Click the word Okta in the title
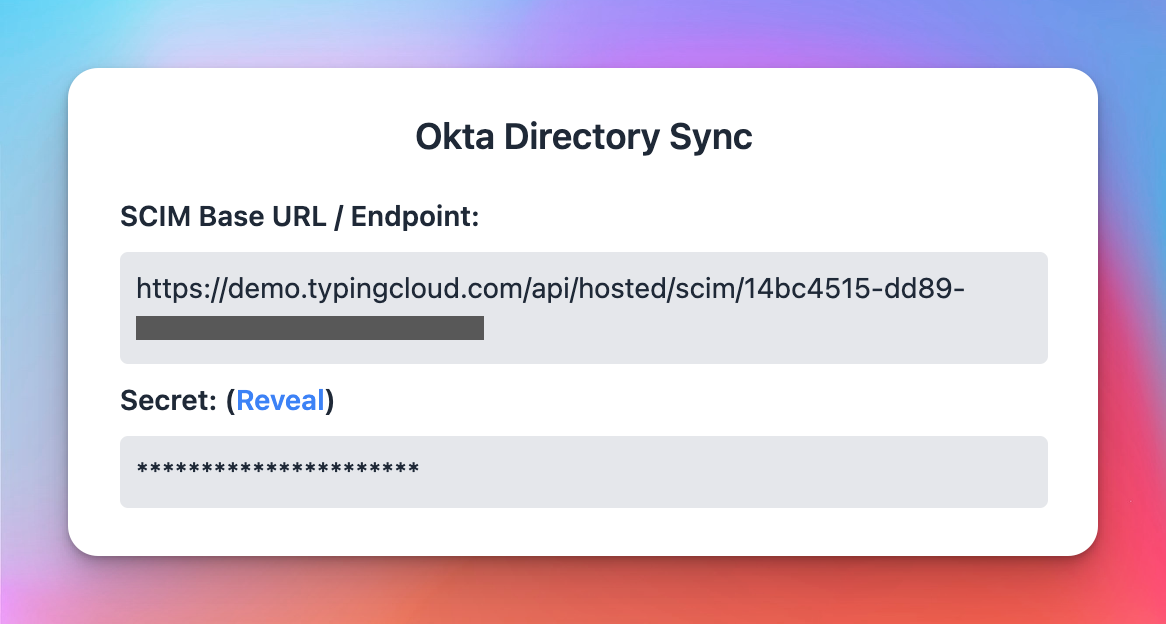1166x624 pixels. [x=454, y=137]
